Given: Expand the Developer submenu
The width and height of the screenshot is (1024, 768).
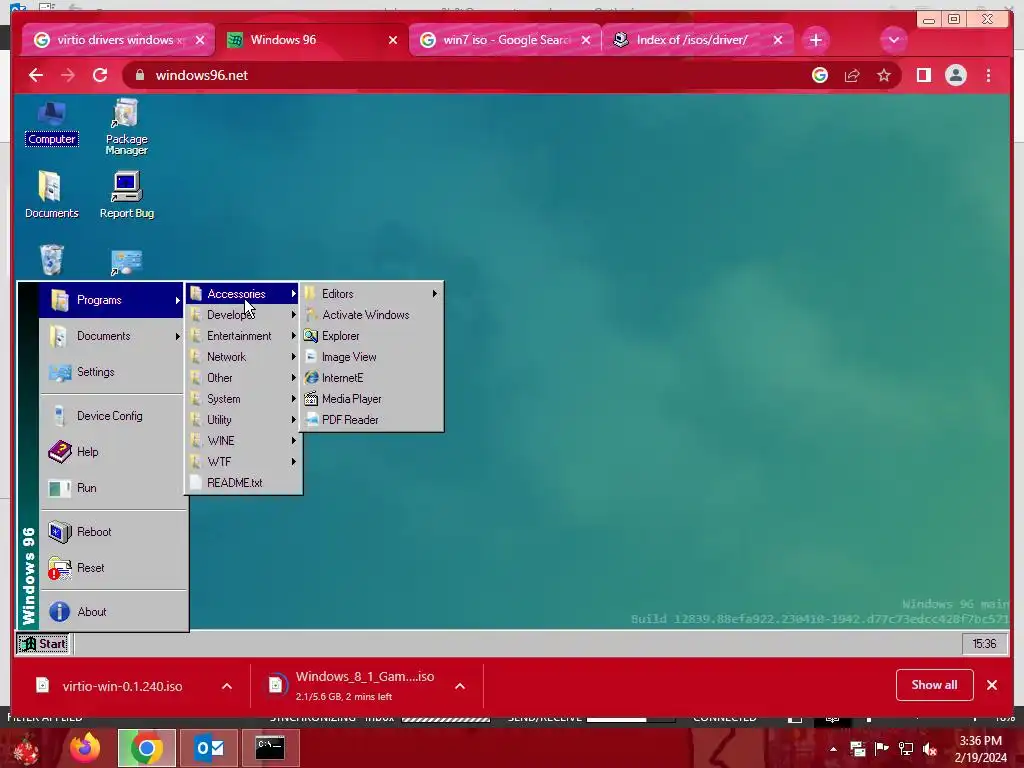Looking at the screenshot, I should pyautogui.click(x=243, y=315).
